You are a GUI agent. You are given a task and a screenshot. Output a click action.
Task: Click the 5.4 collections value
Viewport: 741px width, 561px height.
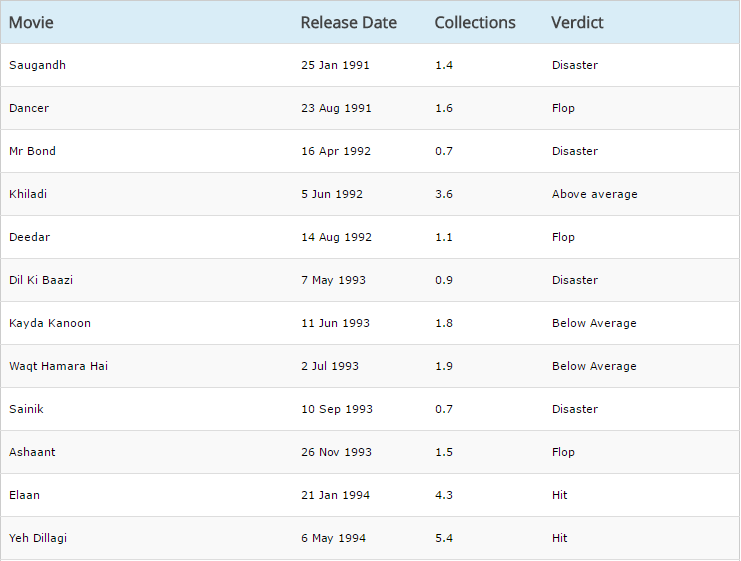(444, 538)
